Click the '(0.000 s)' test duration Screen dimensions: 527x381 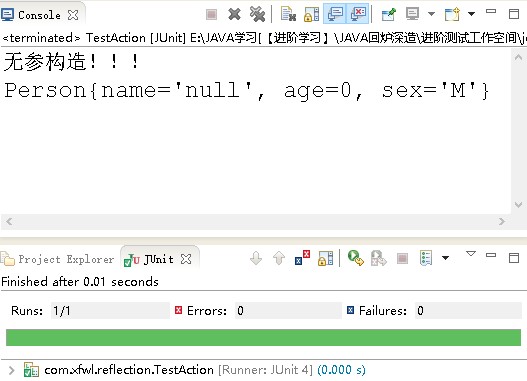click(x=341, y=370)
